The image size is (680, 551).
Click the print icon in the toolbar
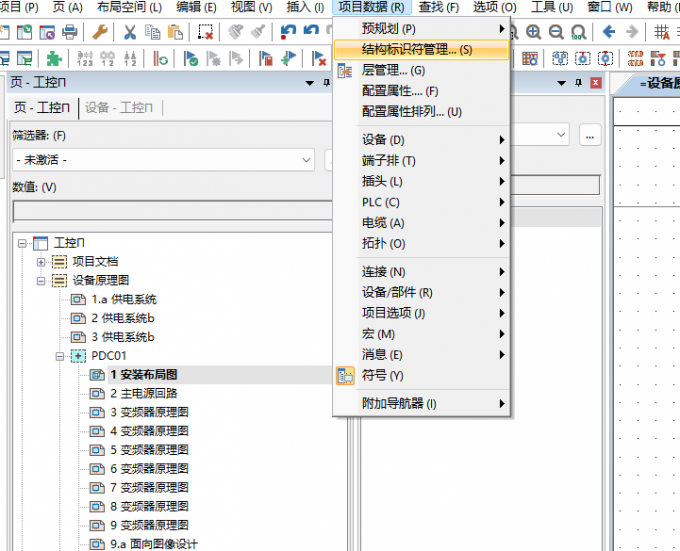pos(69,32)
